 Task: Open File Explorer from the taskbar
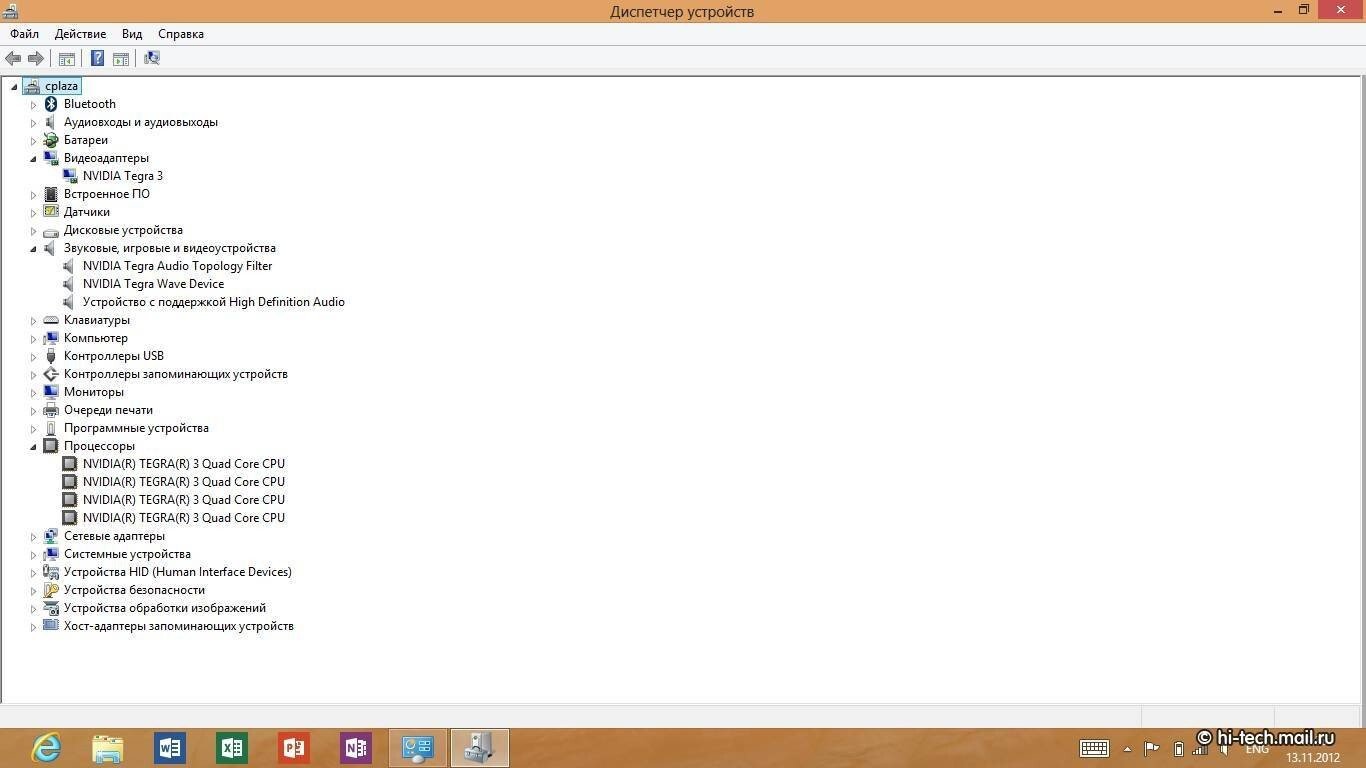pyautogui.click(x=108, y=748)
